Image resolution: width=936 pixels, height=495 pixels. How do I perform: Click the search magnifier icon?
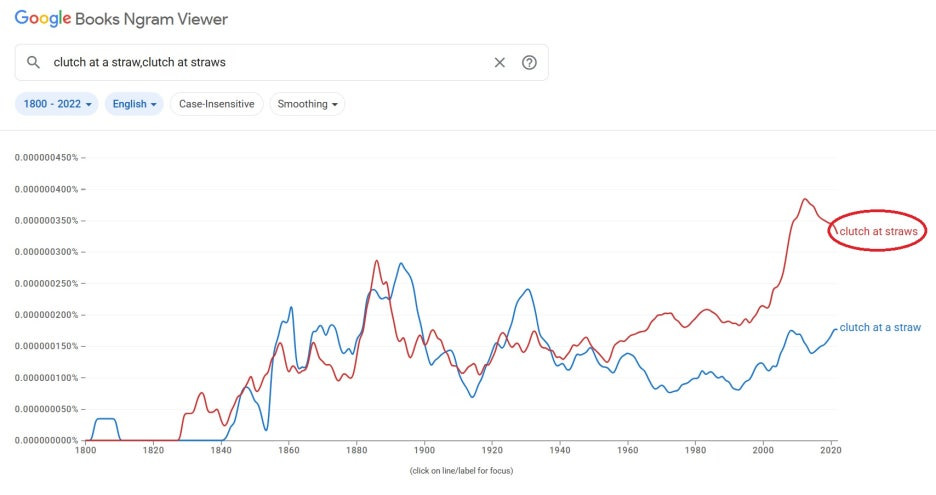pyautogui.click(x=33, y=62)
